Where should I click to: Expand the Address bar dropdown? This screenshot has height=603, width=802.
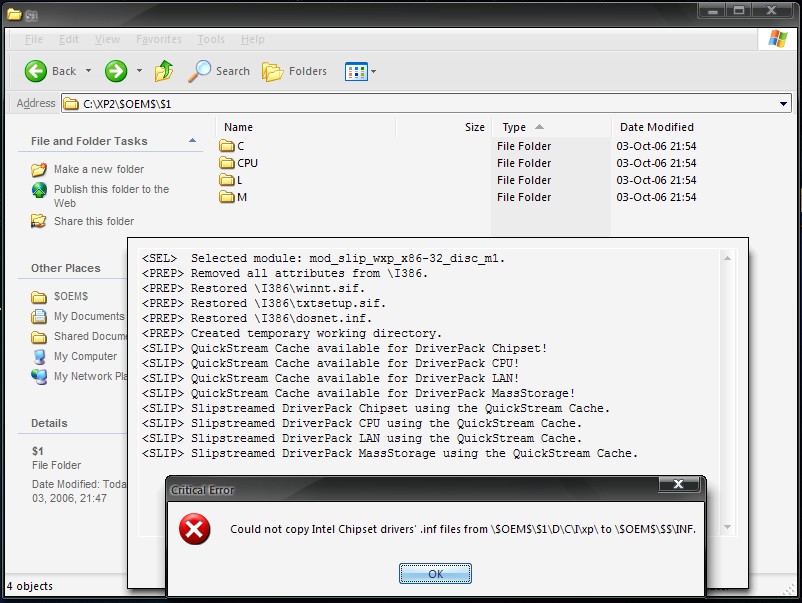[783, 104]
